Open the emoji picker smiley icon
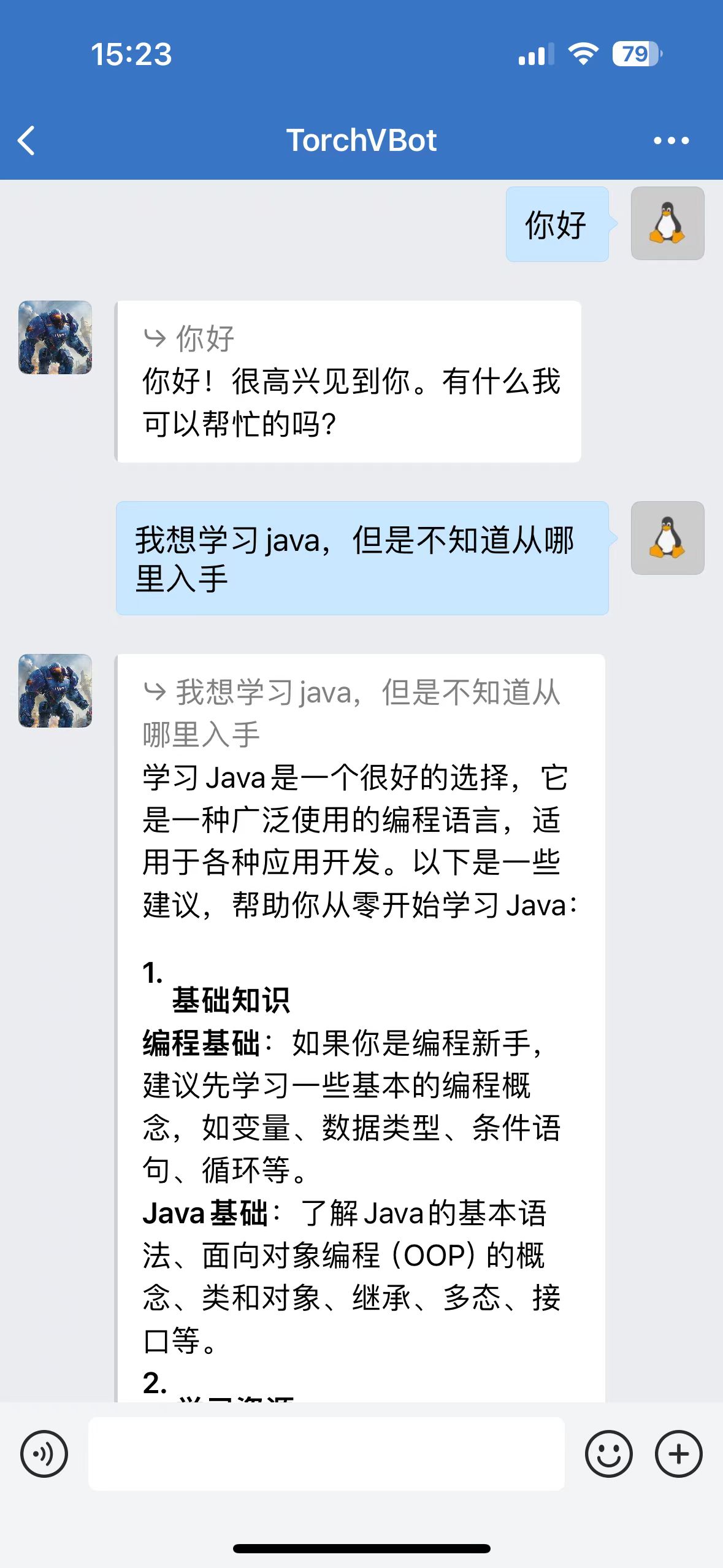 608,1453
